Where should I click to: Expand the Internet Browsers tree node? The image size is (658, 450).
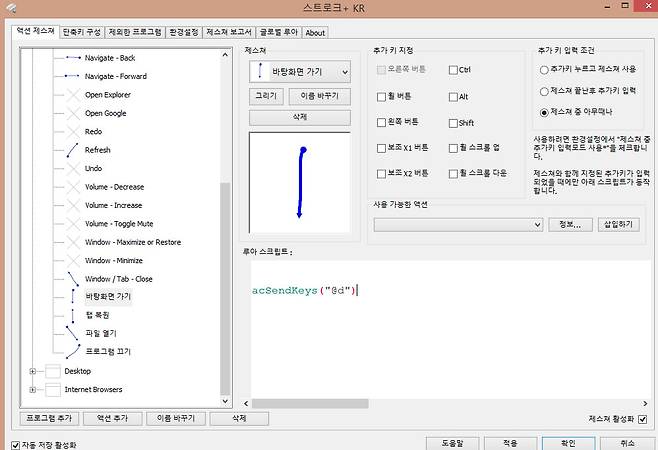pyautogui.click(x=33, y=389)
